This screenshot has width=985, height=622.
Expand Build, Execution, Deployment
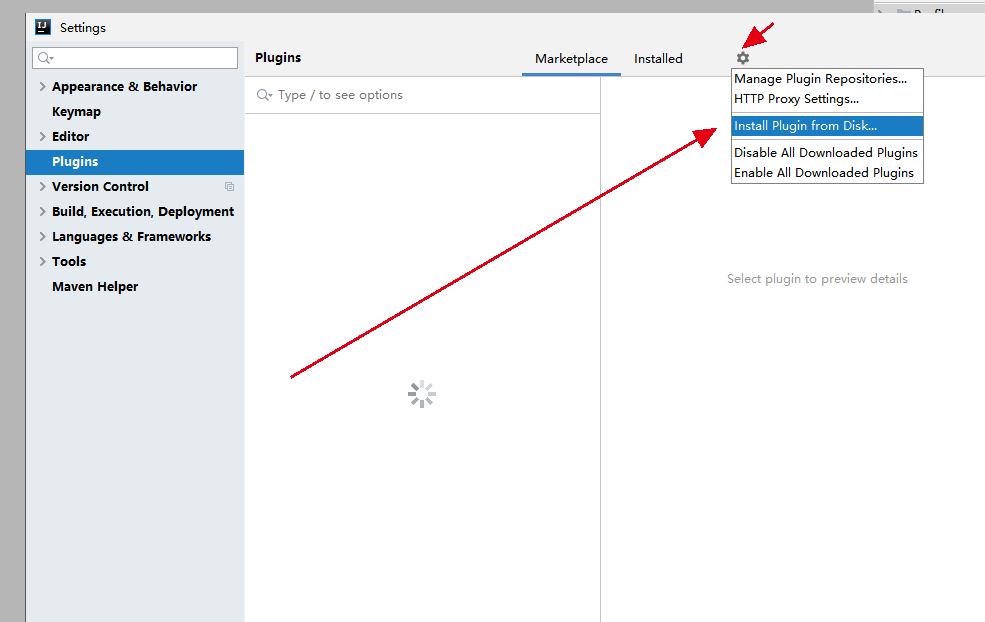(x=42, y=211)
